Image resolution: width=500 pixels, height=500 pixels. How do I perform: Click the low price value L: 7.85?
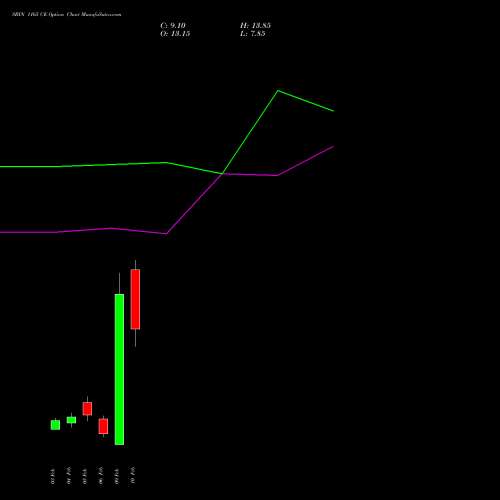253,34
